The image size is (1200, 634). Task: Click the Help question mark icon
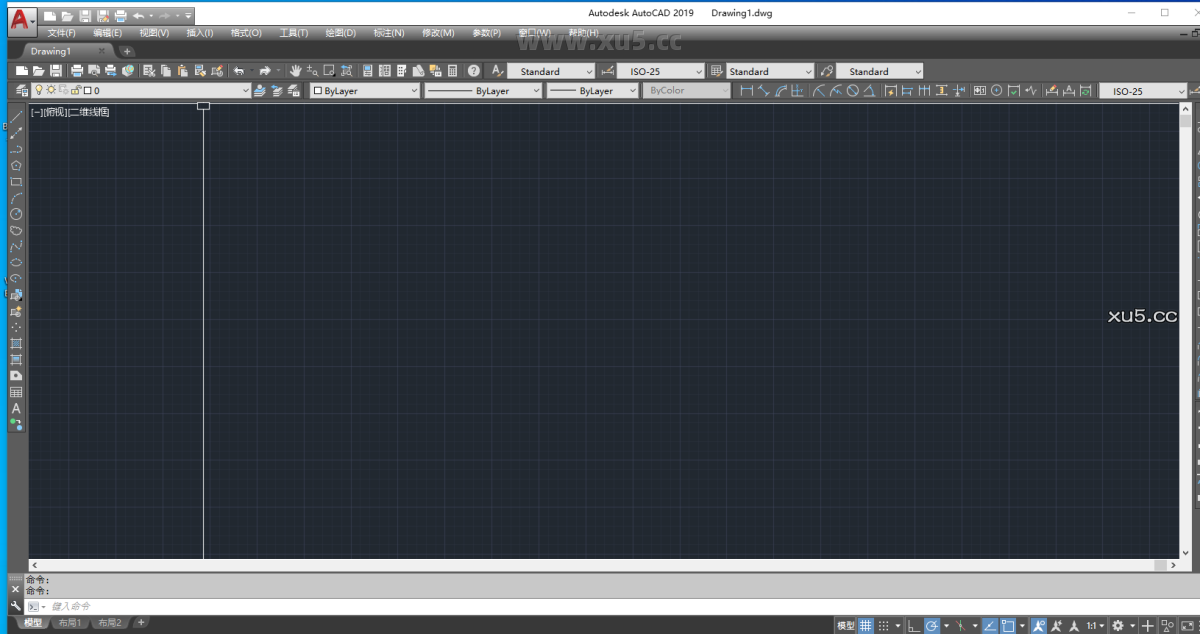(x=473, y=71)
